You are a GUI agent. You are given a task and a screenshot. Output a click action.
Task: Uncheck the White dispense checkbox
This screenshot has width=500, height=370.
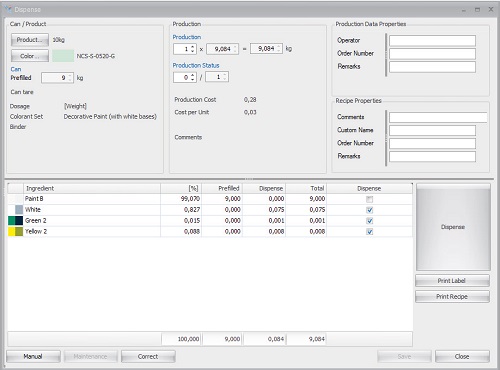(369, 210)
